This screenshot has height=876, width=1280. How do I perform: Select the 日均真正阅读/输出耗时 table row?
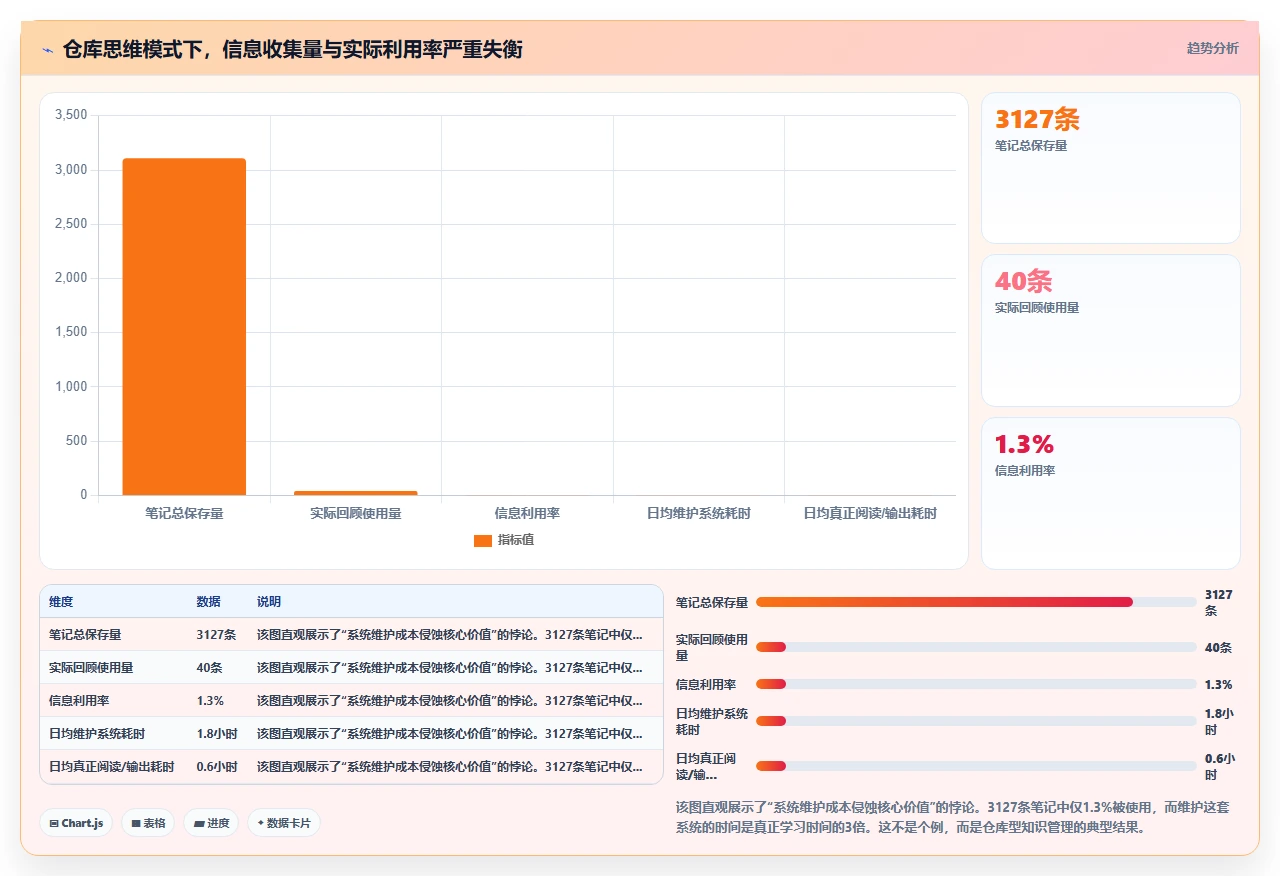(351, 767)
